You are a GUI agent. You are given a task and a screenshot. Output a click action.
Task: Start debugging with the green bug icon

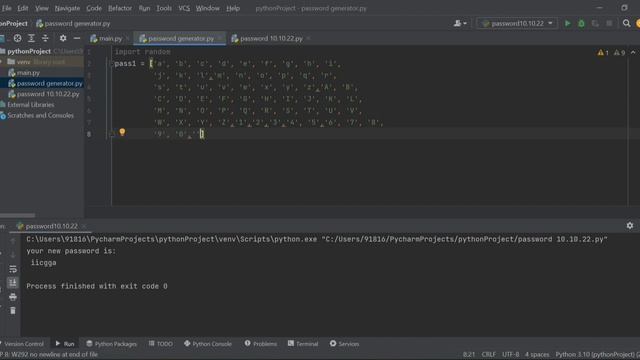(581, 24)
